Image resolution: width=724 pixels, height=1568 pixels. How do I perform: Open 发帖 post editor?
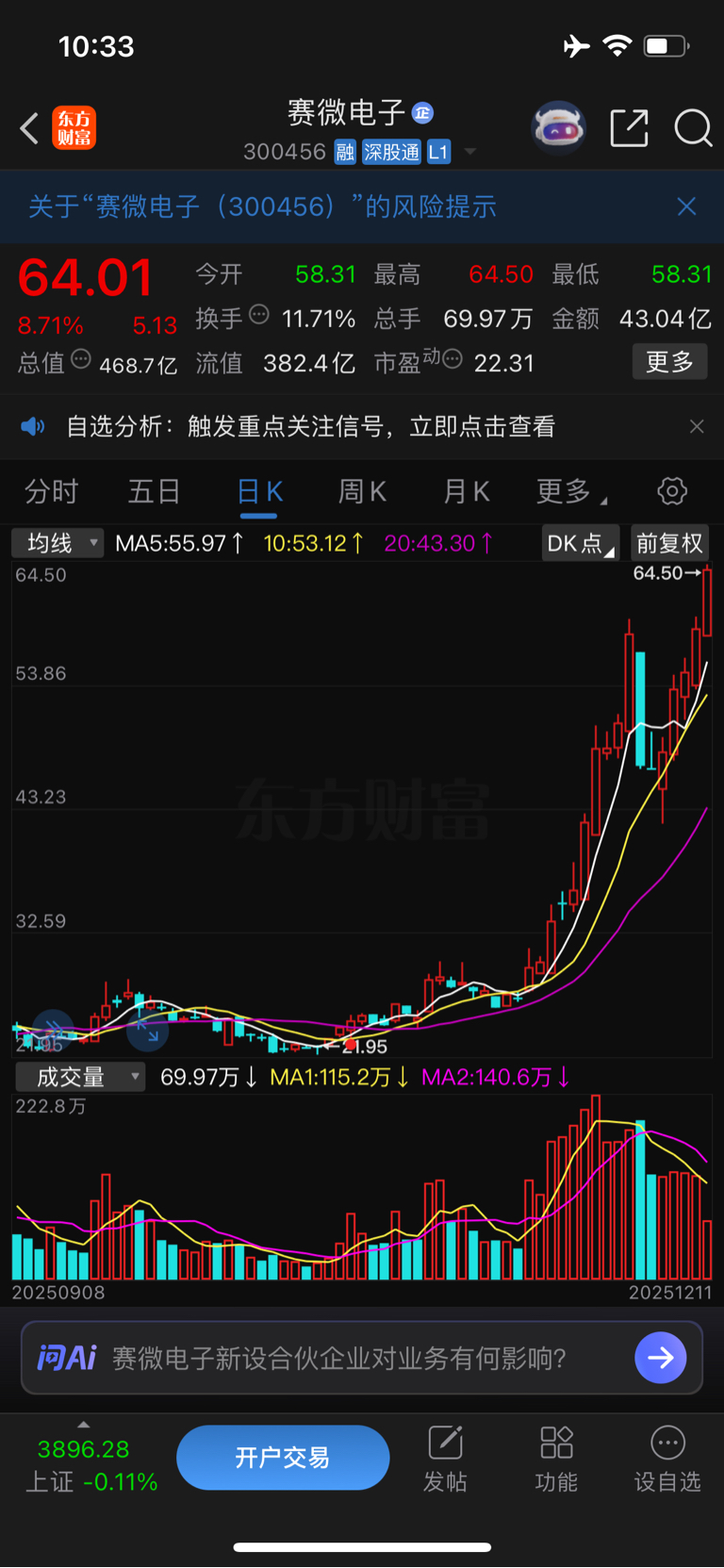(445, 1460)
